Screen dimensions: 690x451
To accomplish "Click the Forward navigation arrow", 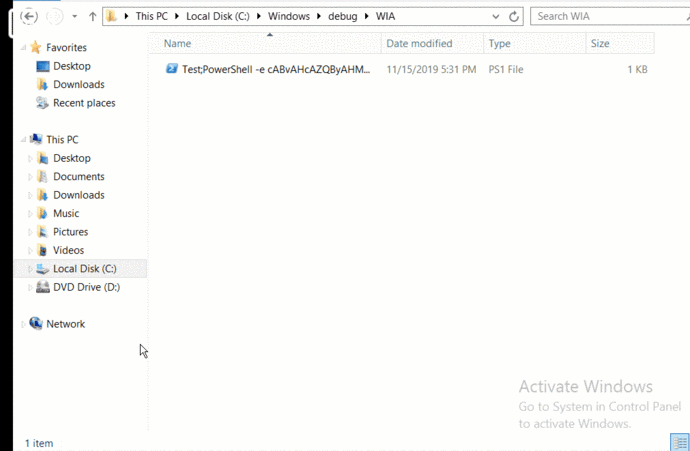I will pos(55,17).
